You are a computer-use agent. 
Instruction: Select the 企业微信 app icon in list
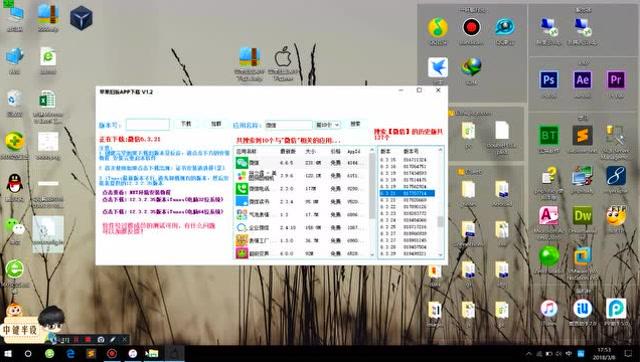242,227
